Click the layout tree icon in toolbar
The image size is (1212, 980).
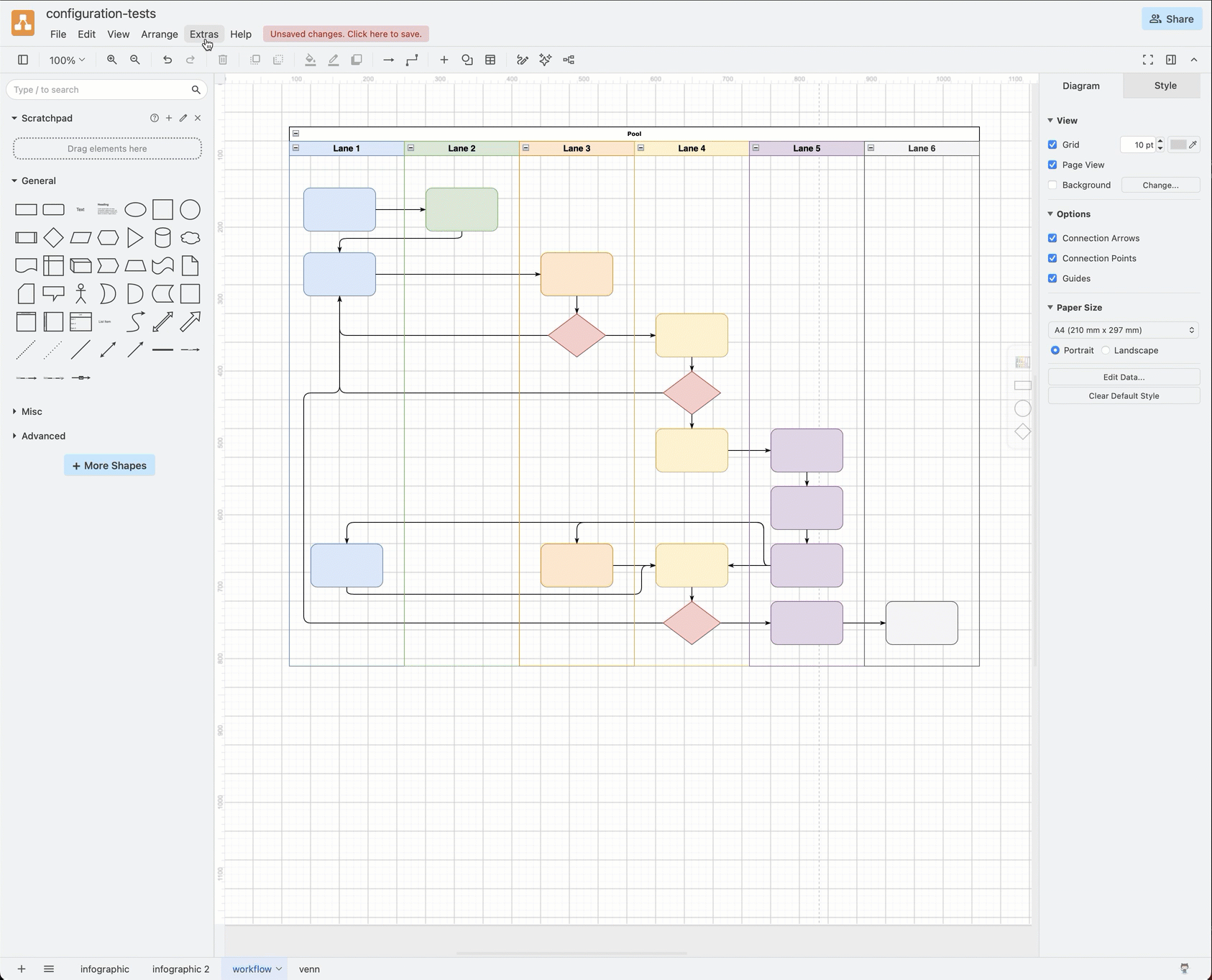coord(569,60)
